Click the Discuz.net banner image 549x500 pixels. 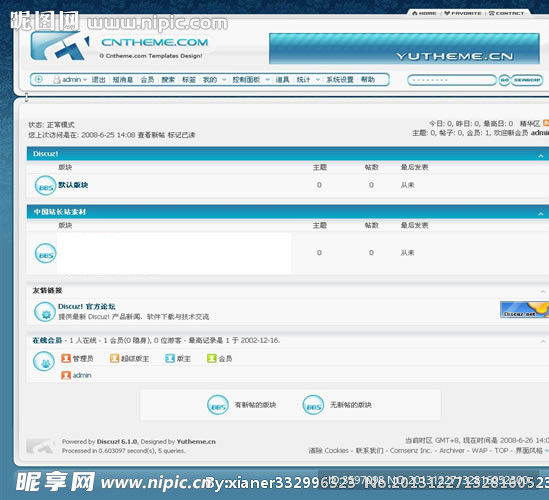coord(524,310)
